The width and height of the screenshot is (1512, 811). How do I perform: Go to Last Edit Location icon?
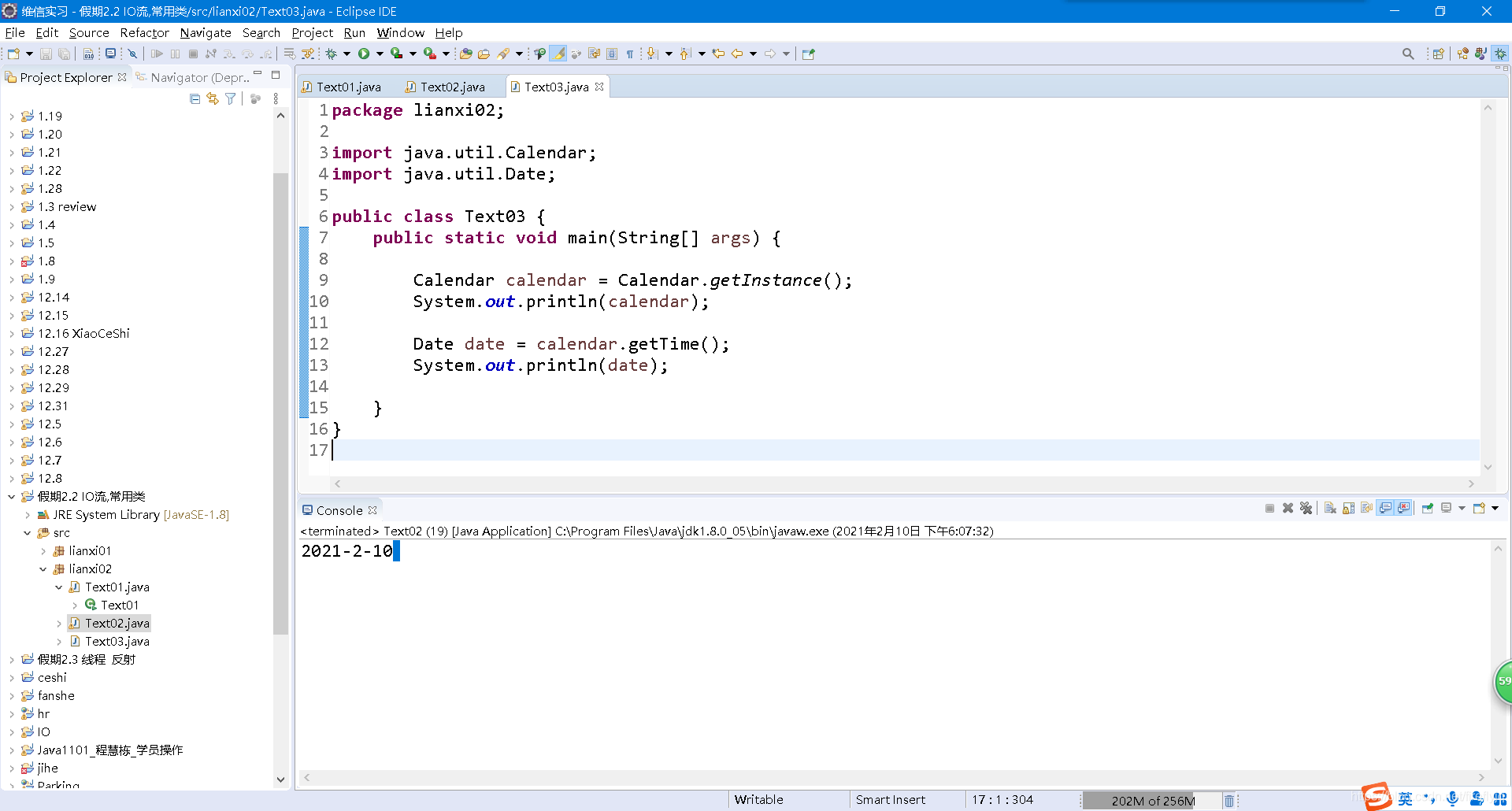pos(718,54)
